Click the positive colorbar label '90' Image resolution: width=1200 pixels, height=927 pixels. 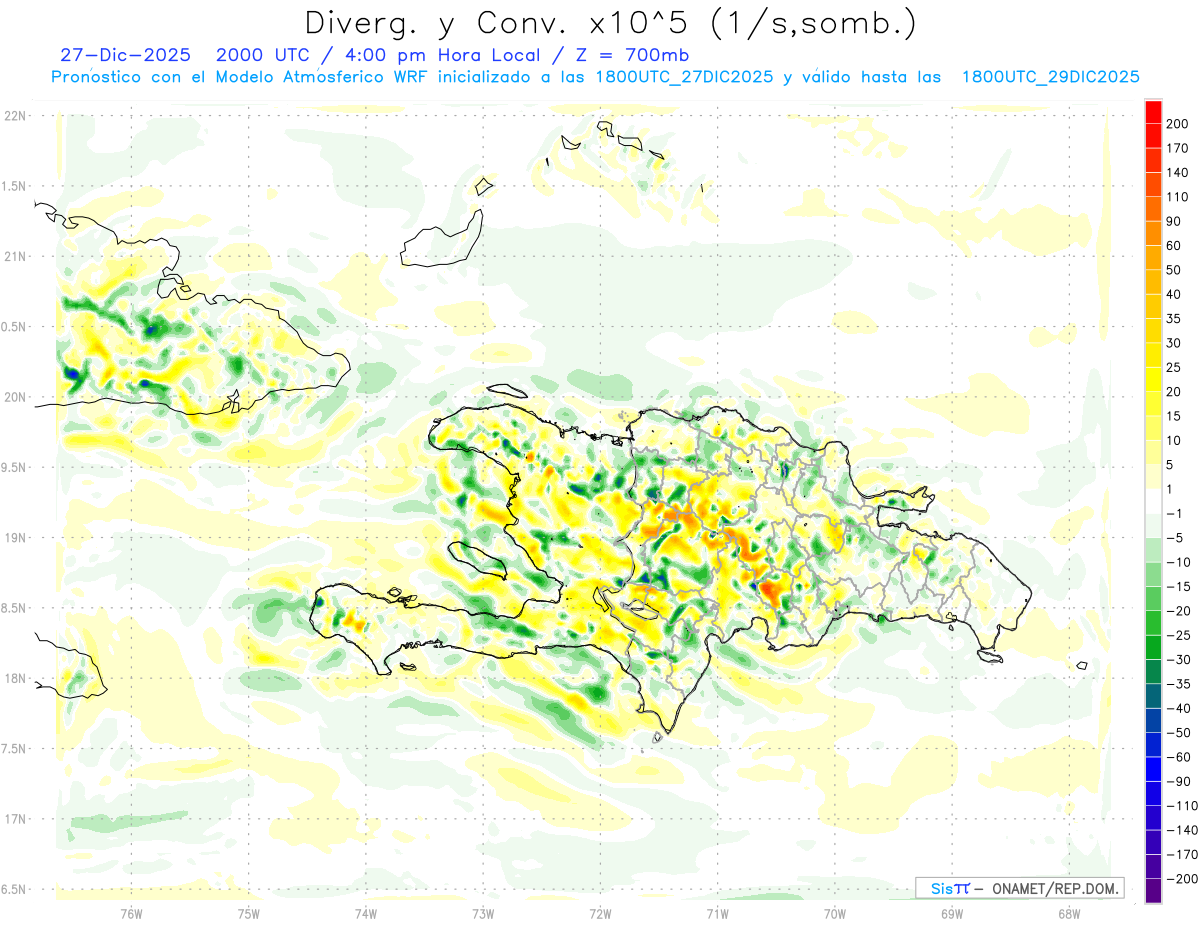pos(1175,221)
